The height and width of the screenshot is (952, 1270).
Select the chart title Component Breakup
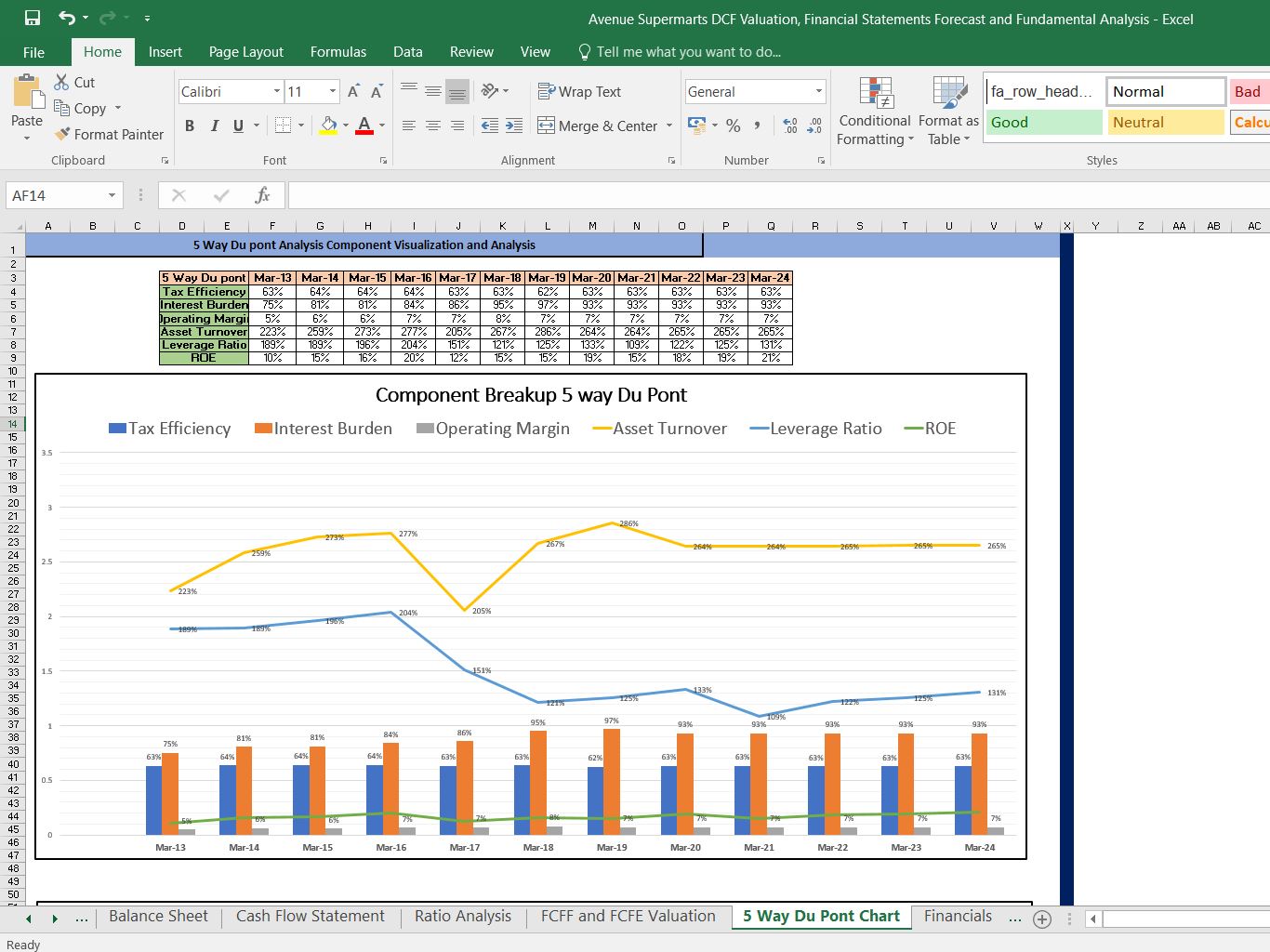531,395
